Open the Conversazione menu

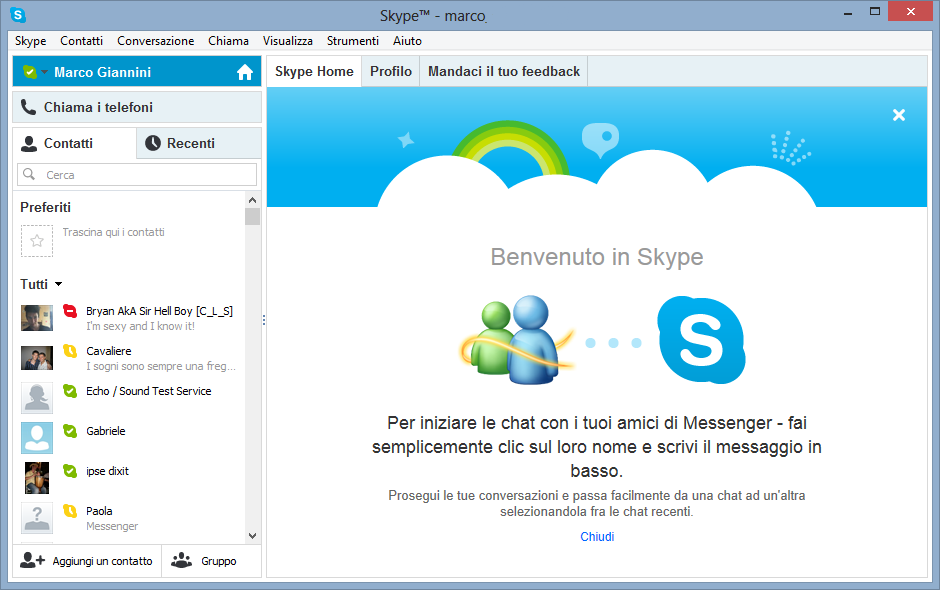pos(155,41)
